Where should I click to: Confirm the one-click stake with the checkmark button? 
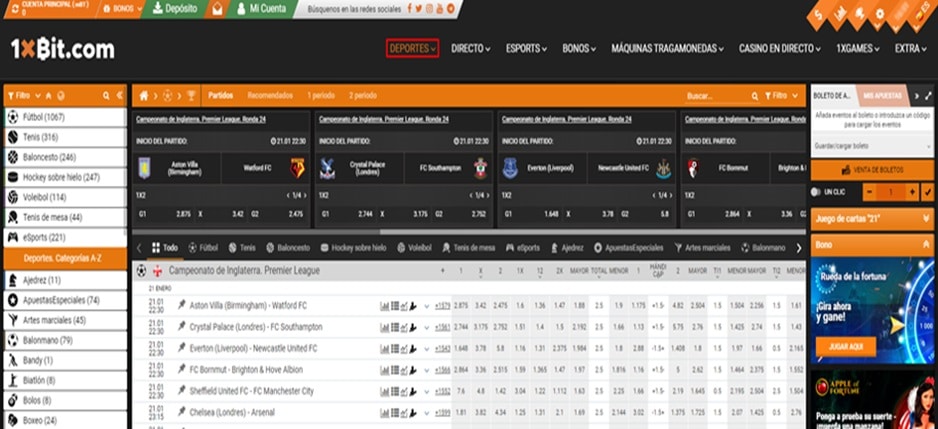point(928,192)
